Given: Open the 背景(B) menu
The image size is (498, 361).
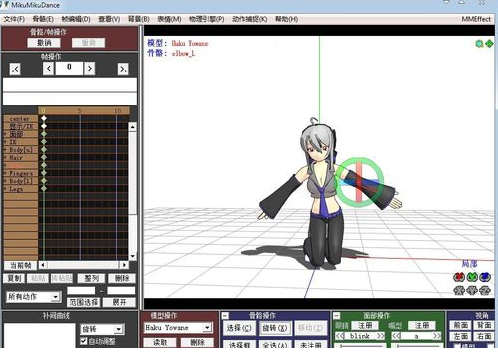Looking at the screenshot, I should (x=139, y=19).
